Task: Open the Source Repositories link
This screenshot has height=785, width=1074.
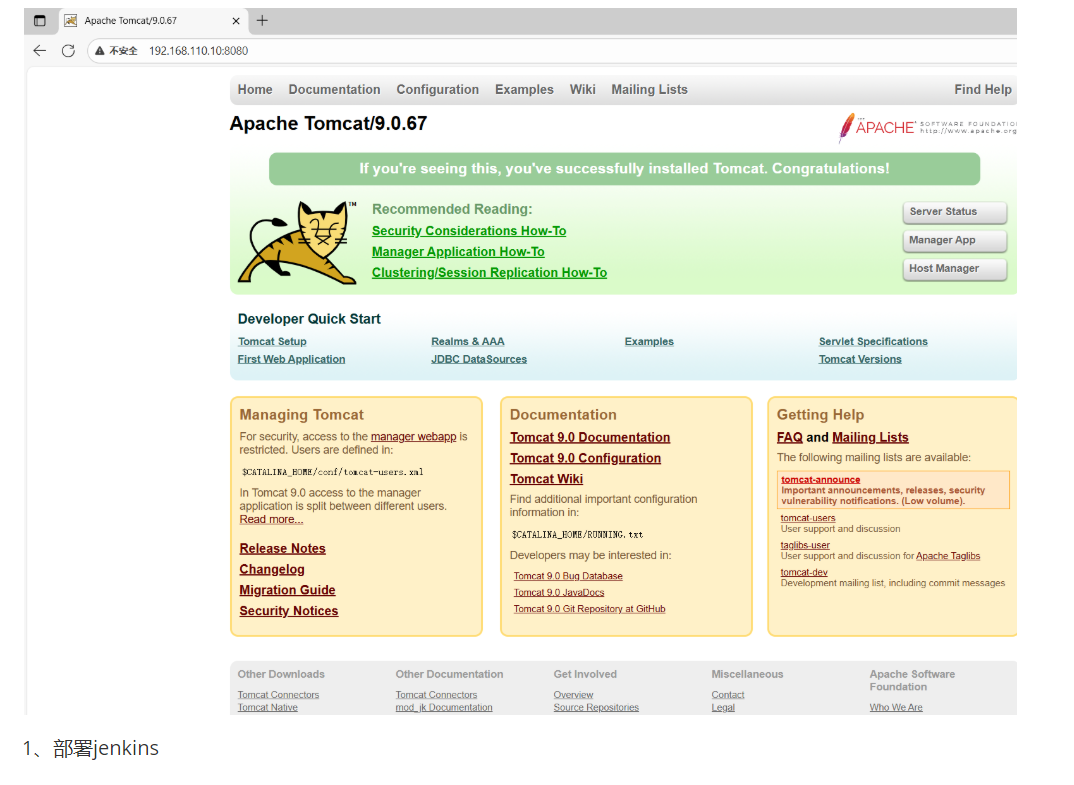Action: [x=596, y=708]
